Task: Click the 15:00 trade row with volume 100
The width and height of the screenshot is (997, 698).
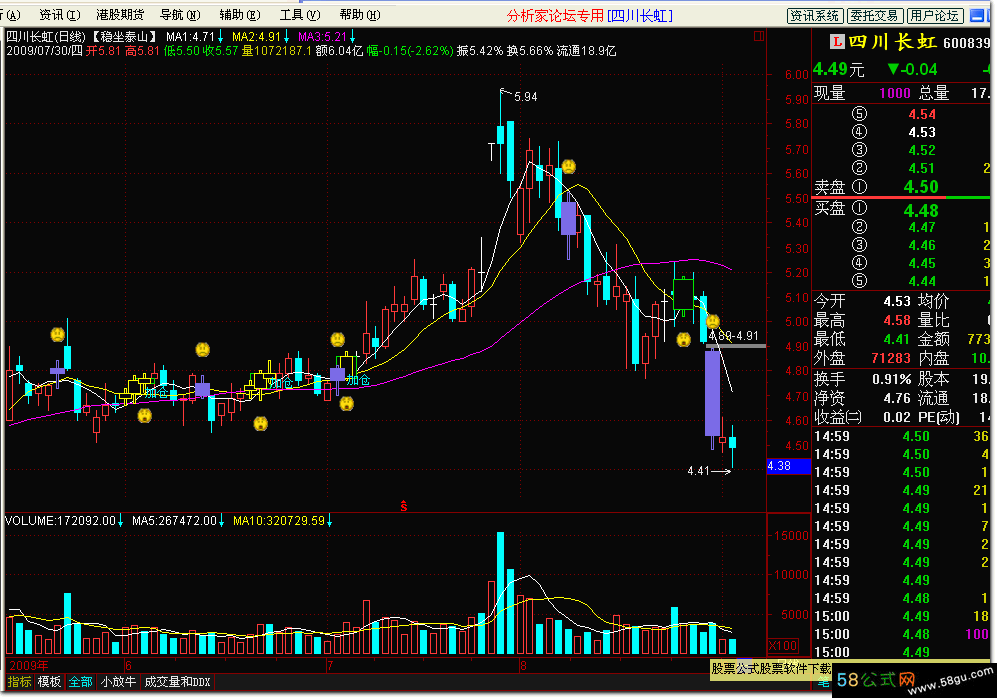Action: (902, 634)
